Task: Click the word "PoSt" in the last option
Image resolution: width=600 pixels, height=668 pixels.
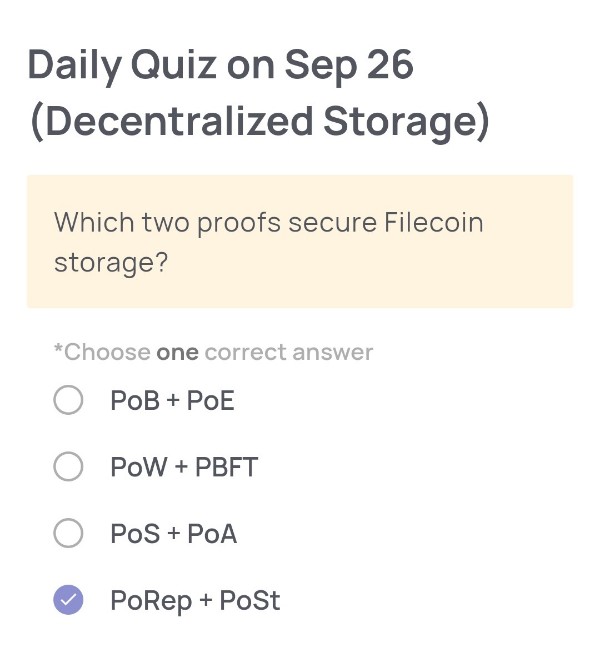Action: pos(250,600)
